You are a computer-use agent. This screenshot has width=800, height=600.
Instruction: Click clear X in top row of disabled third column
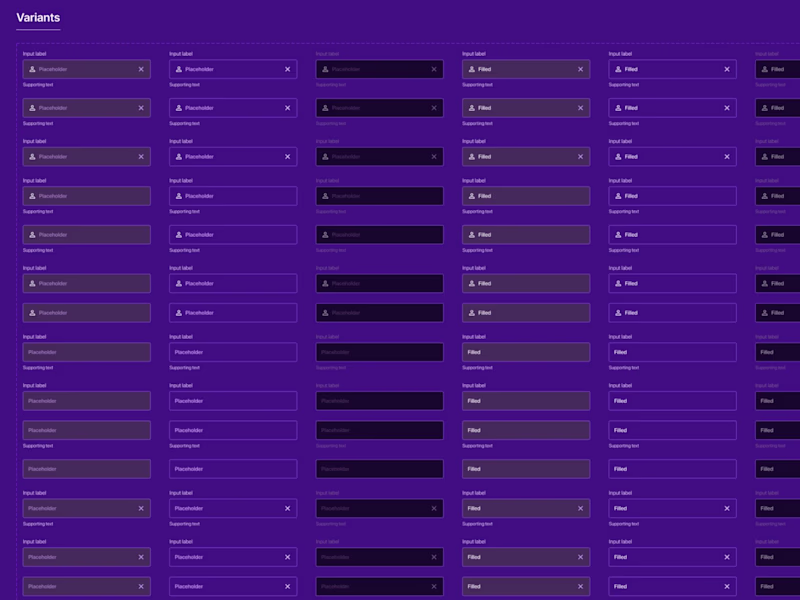click(434, 69)
